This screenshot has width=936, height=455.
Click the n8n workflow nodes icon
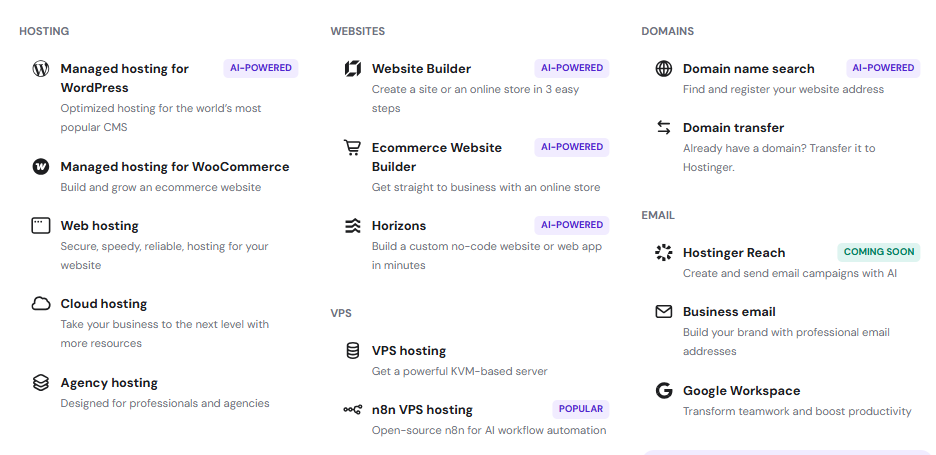(353, 410)
